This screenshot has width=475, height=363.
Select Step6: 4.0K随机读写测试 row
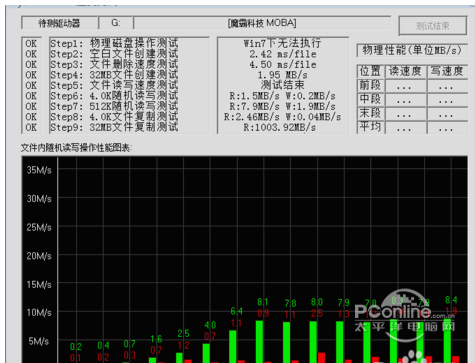[x=114, y=96]
